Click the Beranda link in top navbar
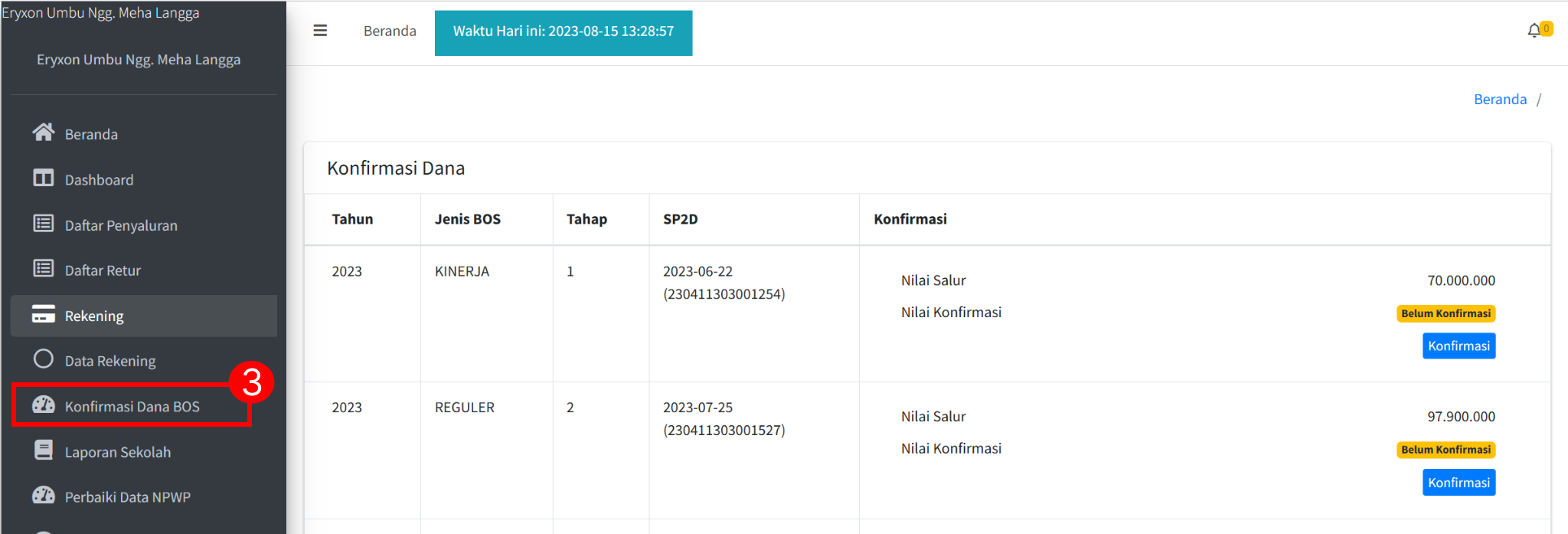This screenshot has height=534, width=1568. click(x=390, y=31)
